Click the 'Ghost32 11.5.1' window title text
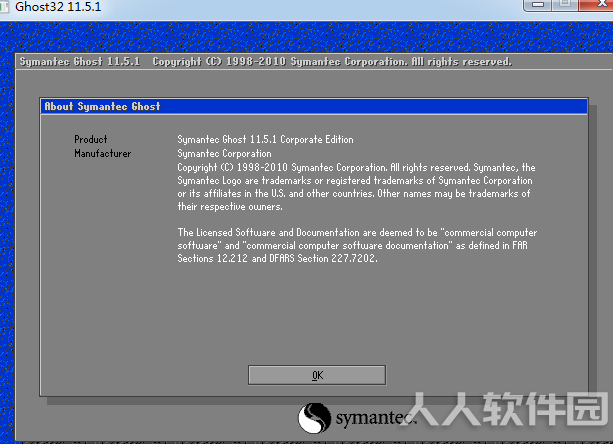The height and width of the screenshot is (444, 613). coord(58,7)
